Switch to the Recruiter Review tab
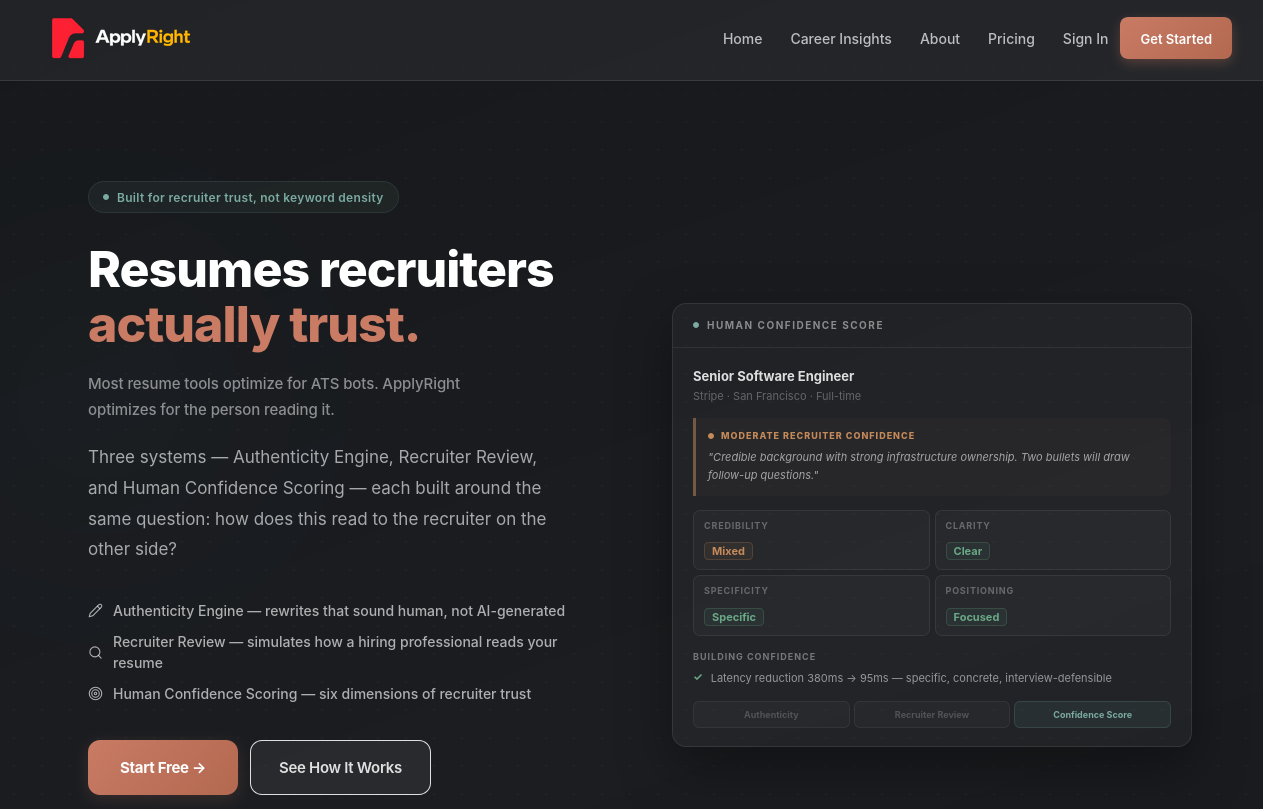The image size is (1263, 809). click(x=932, y=714)
